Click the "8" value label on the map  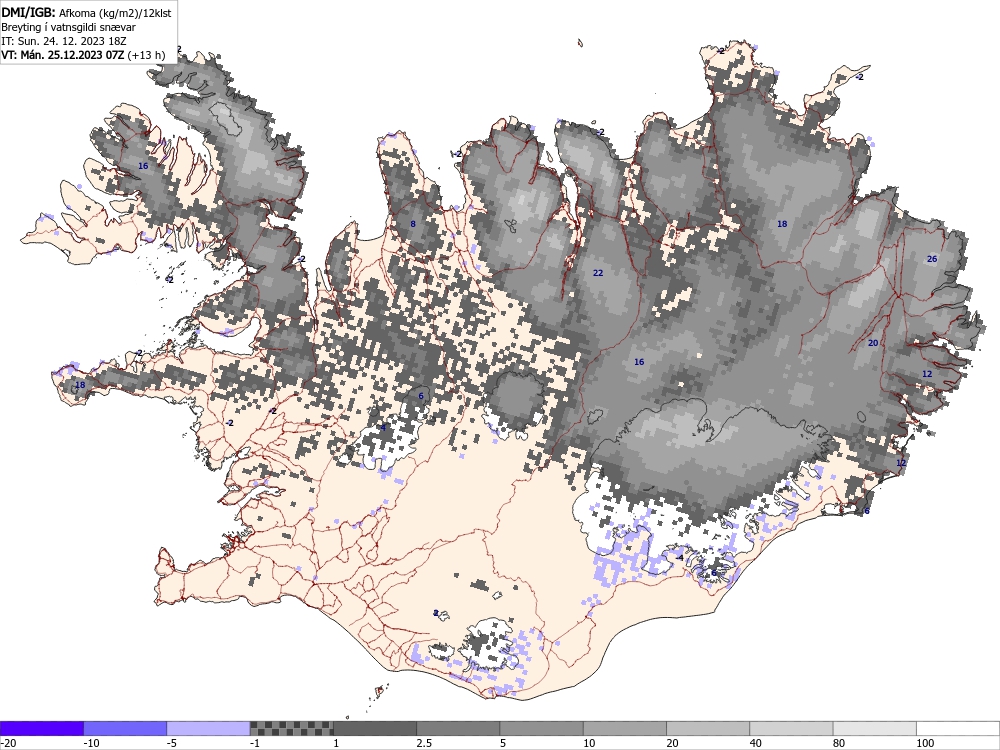(413, 224)
